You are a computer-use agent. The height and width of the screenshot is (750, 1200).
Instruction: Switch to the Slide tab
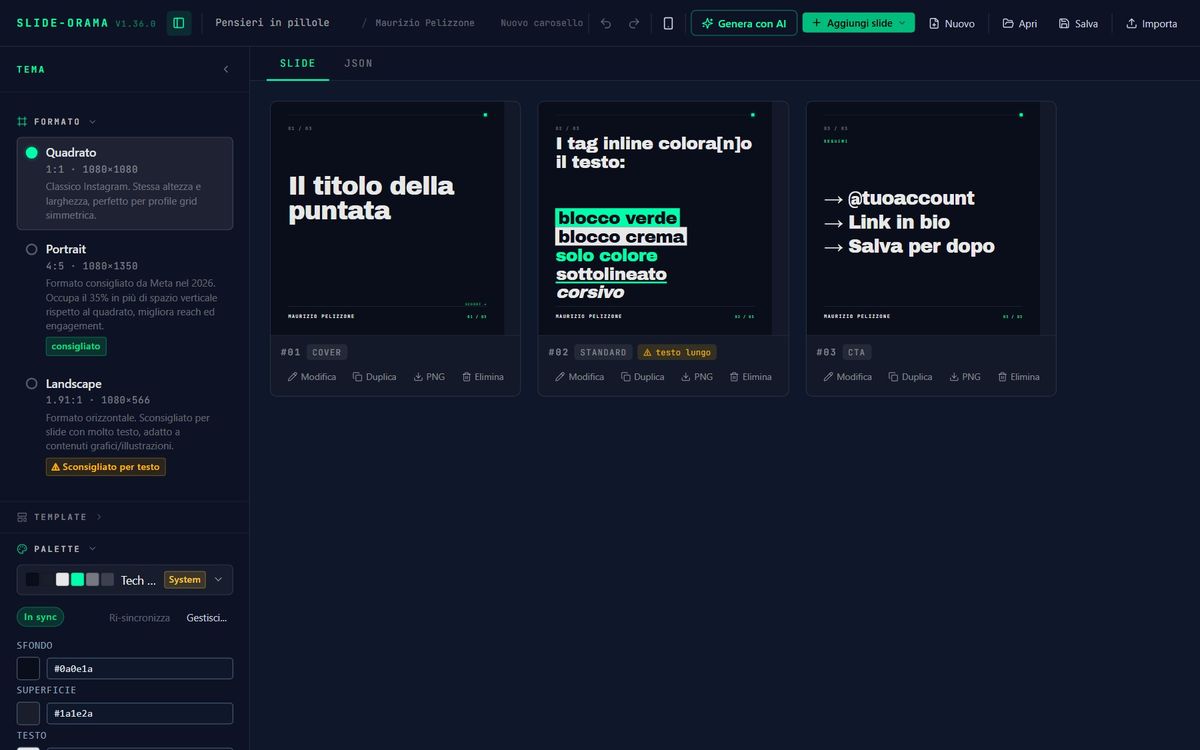tap(298, 63)
